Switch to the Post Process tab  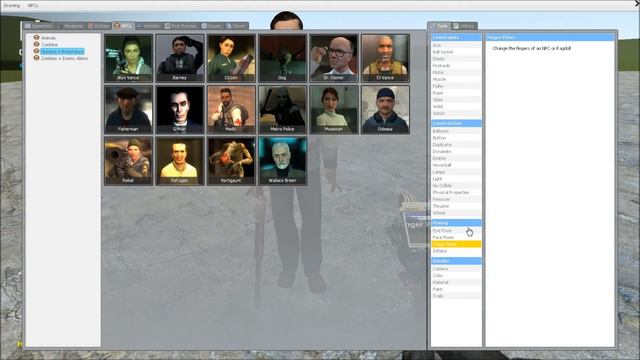(x=180, y=26)
